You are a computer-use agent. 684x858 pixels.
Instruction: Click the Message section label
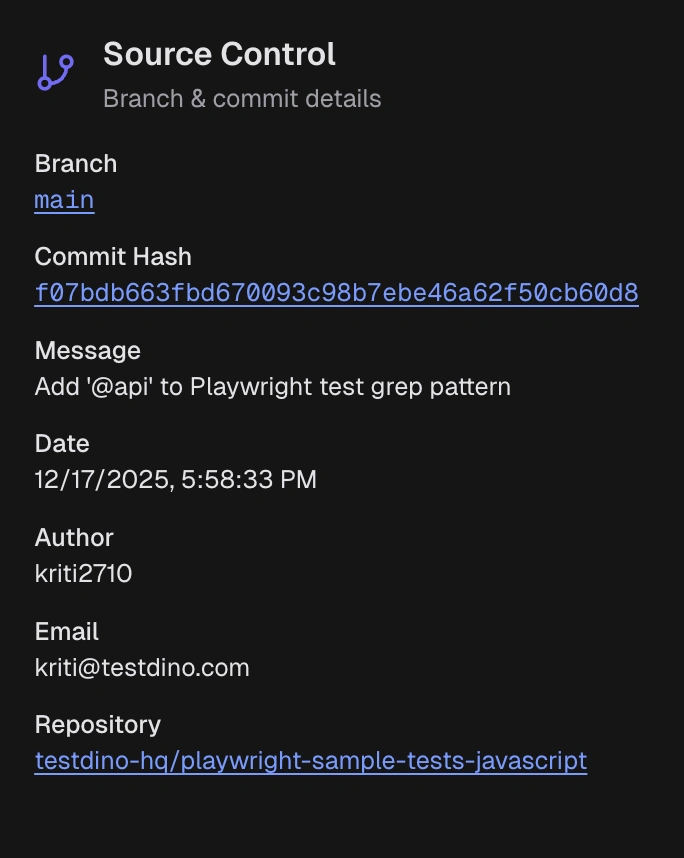pos(87,350)
